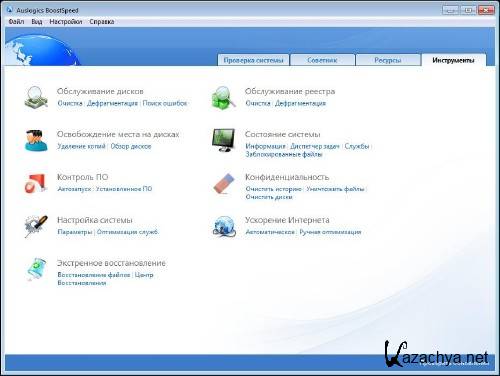The height and width of the screenshot is (376, 500).
Task: Open the Оптимизация служб link
Action: pos(128,232)
